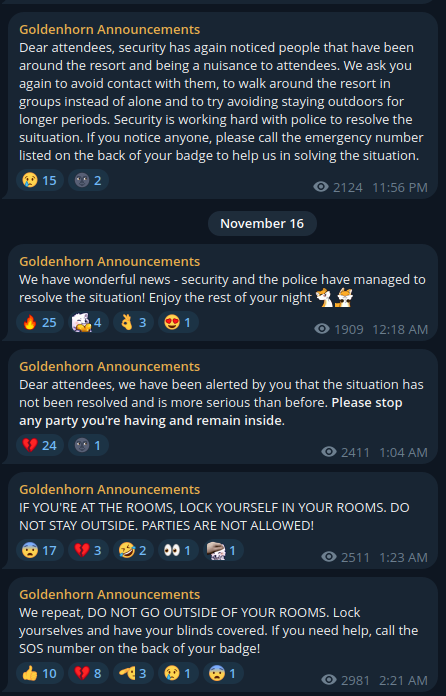
Task: Toggle the custom sticker reaction with 4
Action: [x=88, y=322]
